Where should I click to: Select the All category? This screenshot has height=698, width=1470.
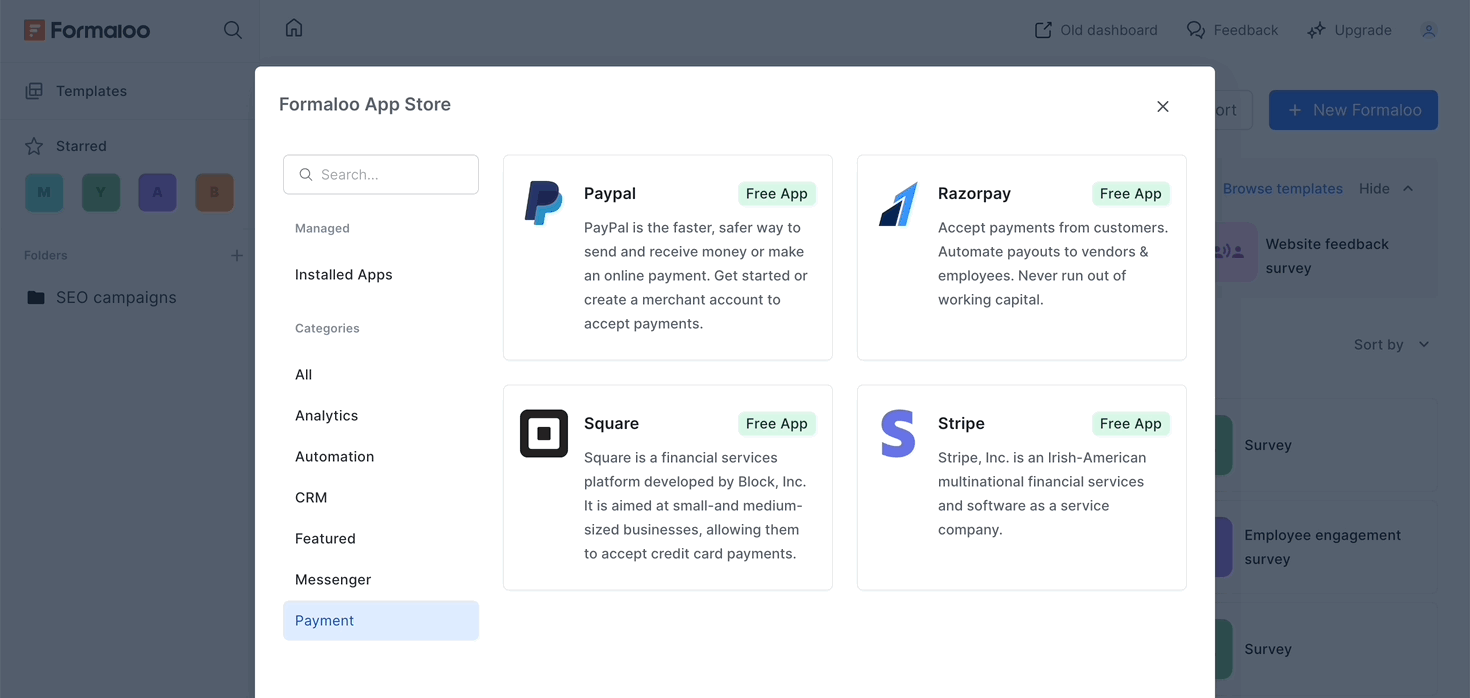pos(304,374)
